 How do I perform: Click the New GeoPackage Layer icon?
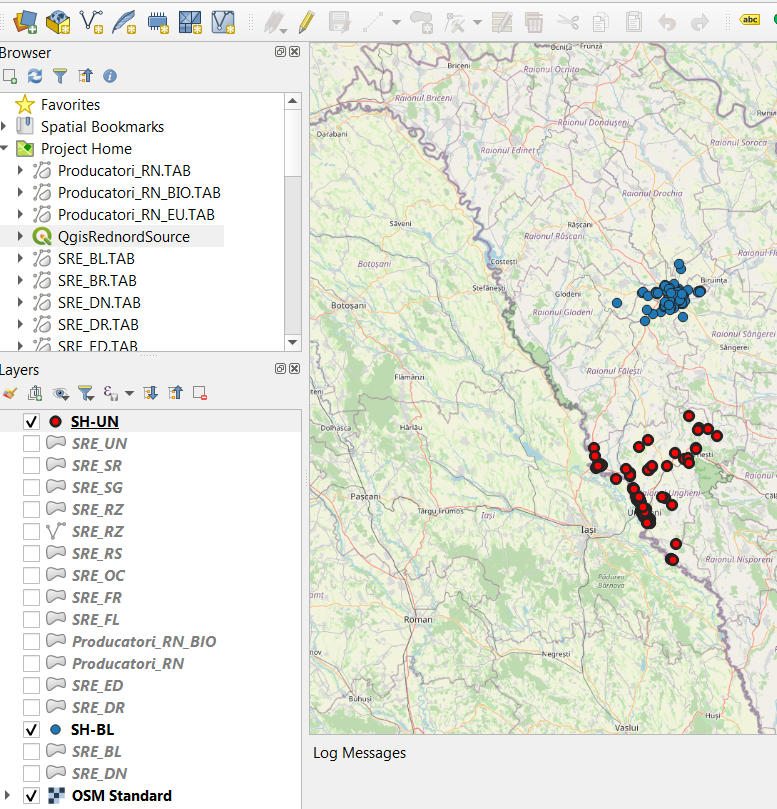58,20
